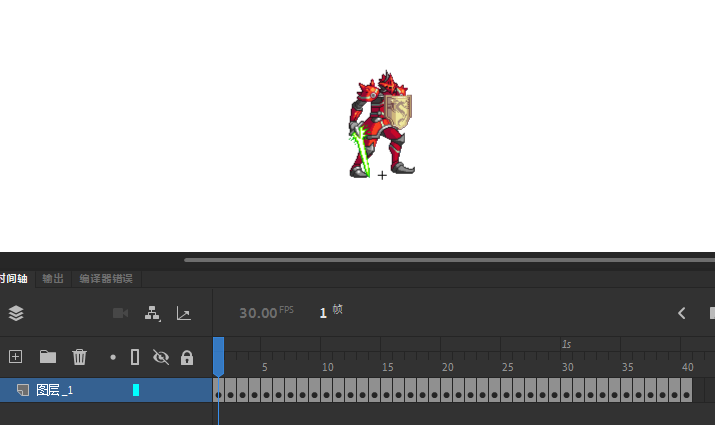This screenshot has width=715, height=425.
Task: Click the blue playhead on frame 1
Action: 218,356
